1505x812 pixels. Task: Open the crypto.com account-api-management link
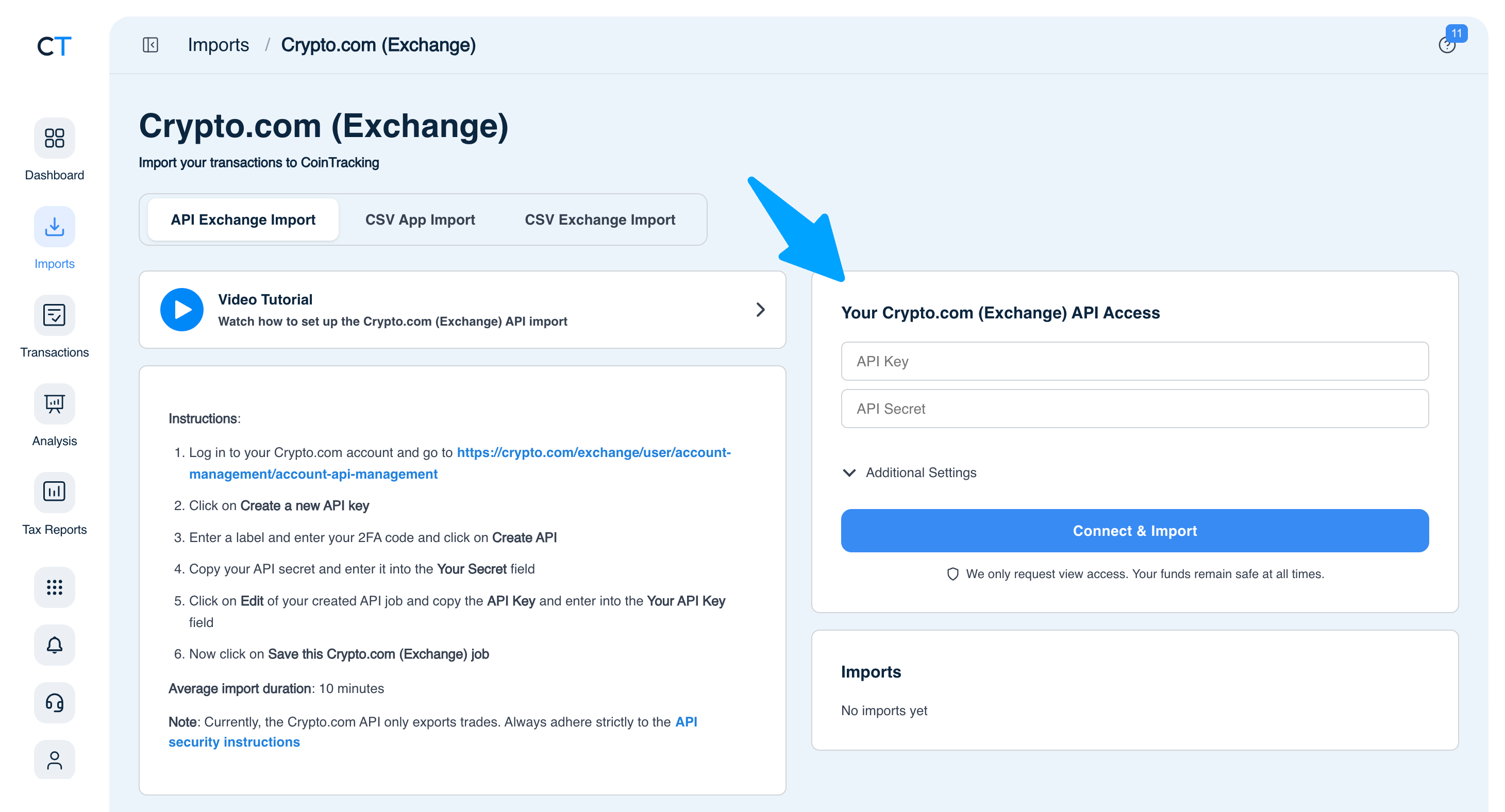[460, 463]
